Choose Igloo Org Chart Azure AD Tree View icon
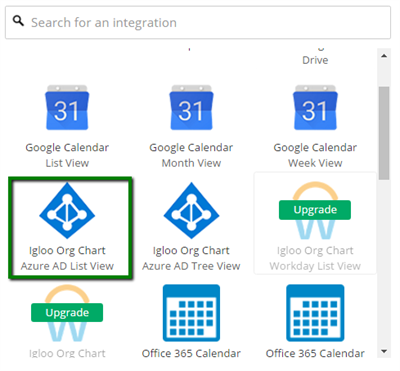 pos(191,211)
